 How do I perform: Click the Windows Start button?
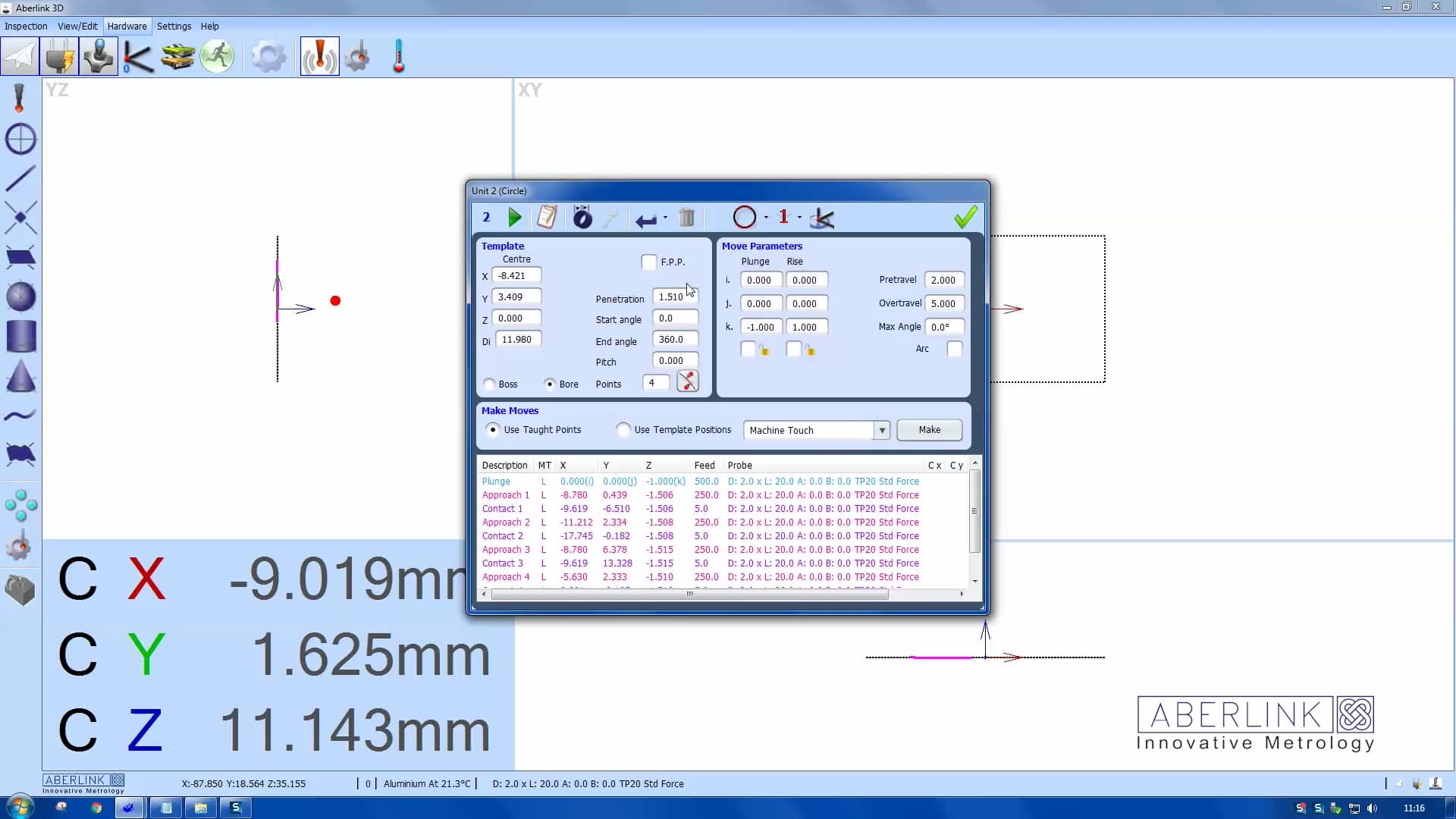click(20, 808)
